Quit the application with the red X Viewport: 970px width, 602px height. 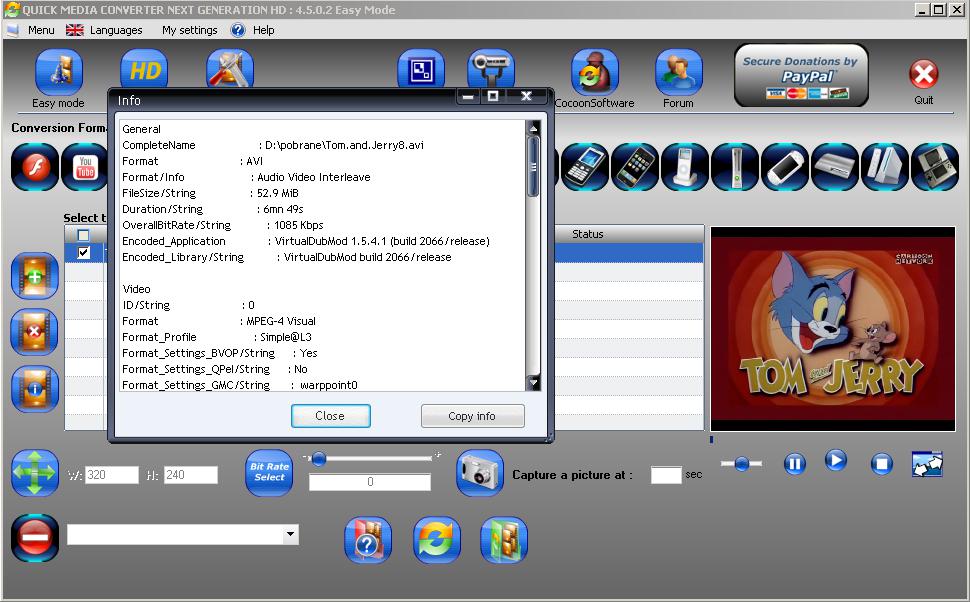point(924,75)
